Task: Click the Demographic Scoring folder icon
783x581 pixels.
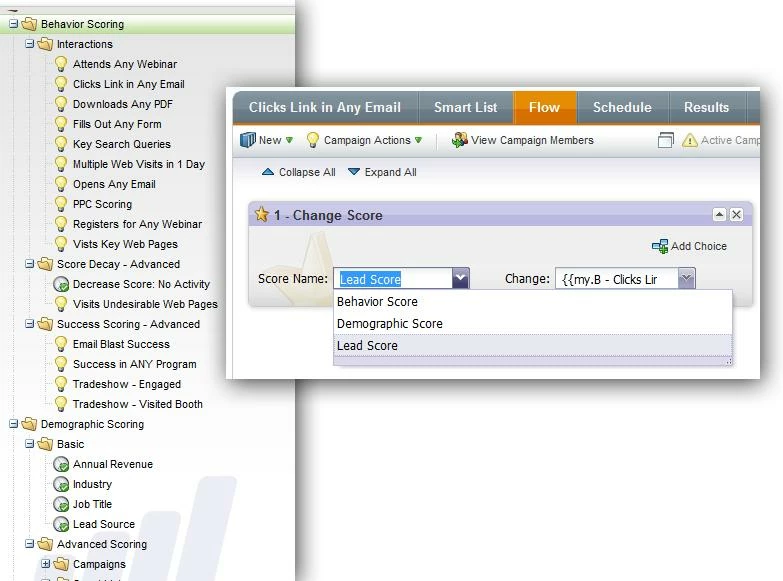Action: coord(29,424)
